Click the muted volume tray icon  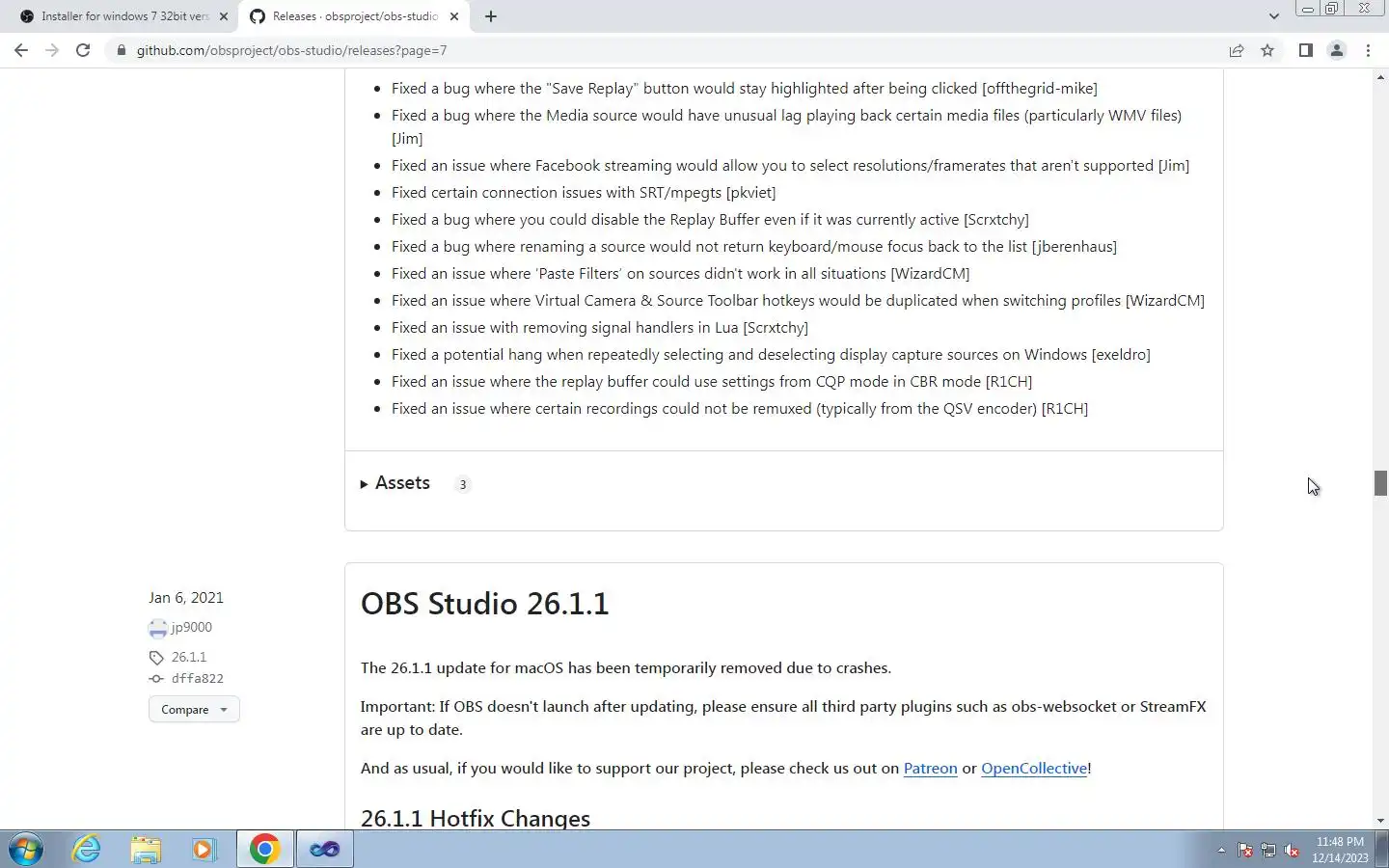click(x=1292, y=851)
